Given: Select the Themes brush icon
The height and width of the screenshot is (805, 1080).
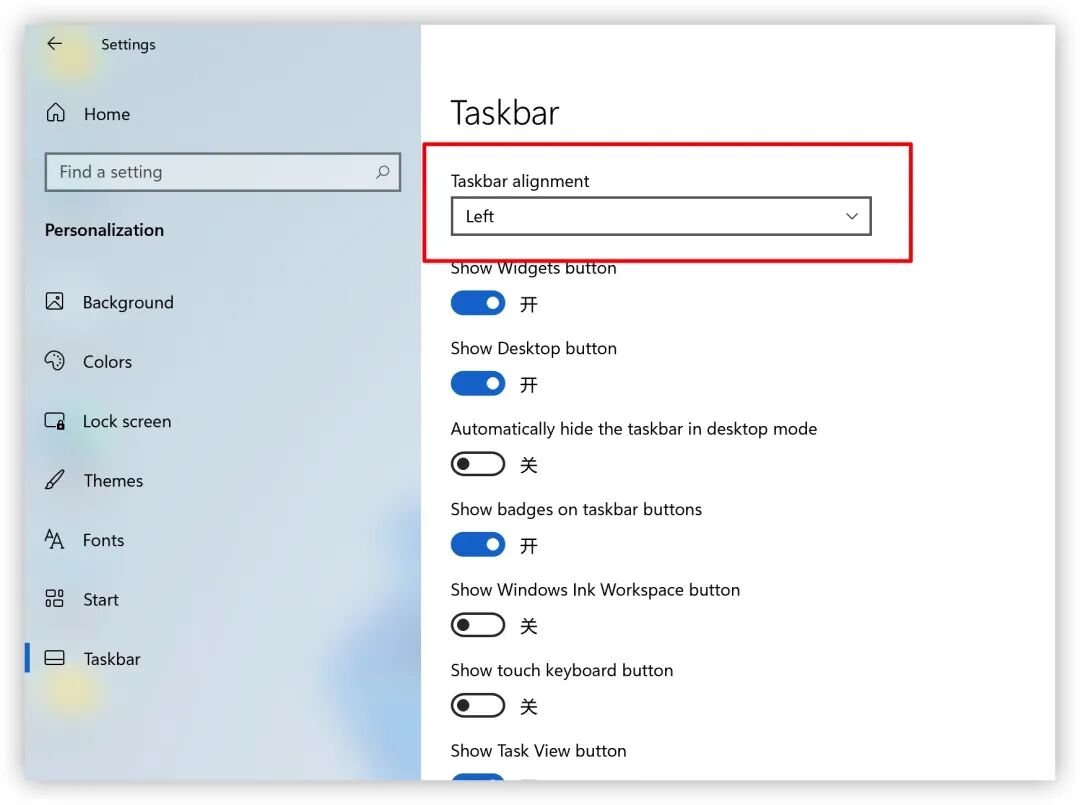Looking at the screenshot, I should [x=55, y=480].
